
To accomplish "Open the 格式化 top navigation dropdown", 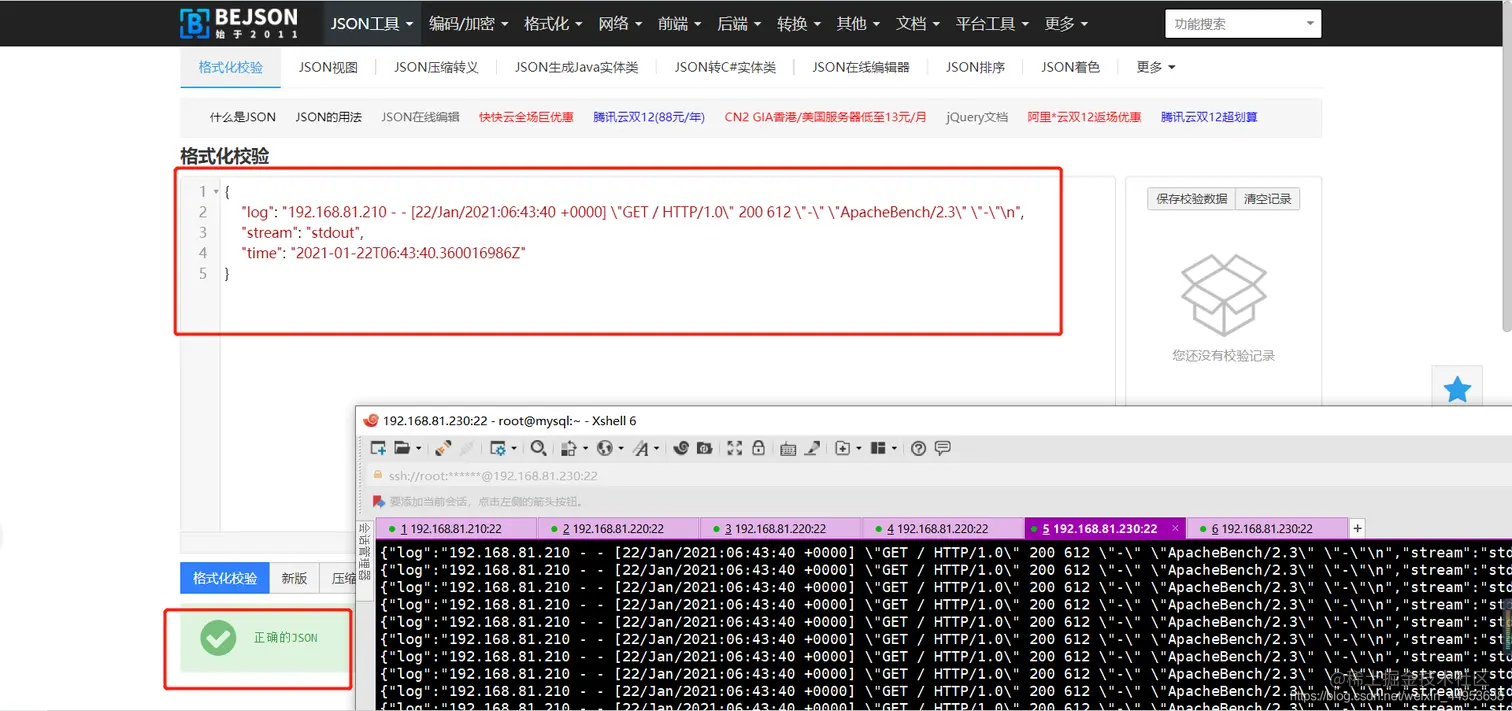I will (554, 23).
